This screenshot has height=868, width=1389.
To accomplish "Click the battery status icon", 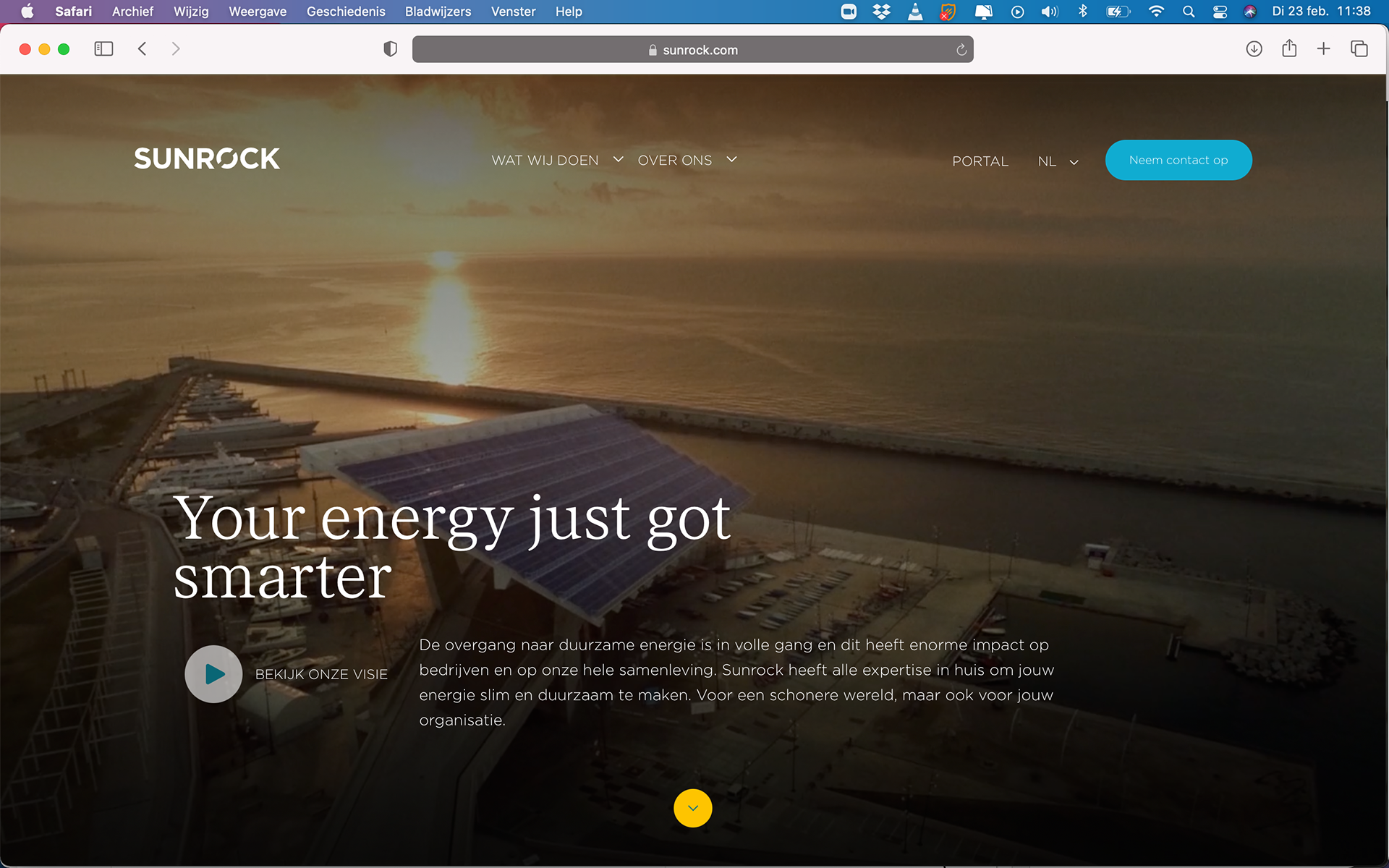I will 1118,12.
